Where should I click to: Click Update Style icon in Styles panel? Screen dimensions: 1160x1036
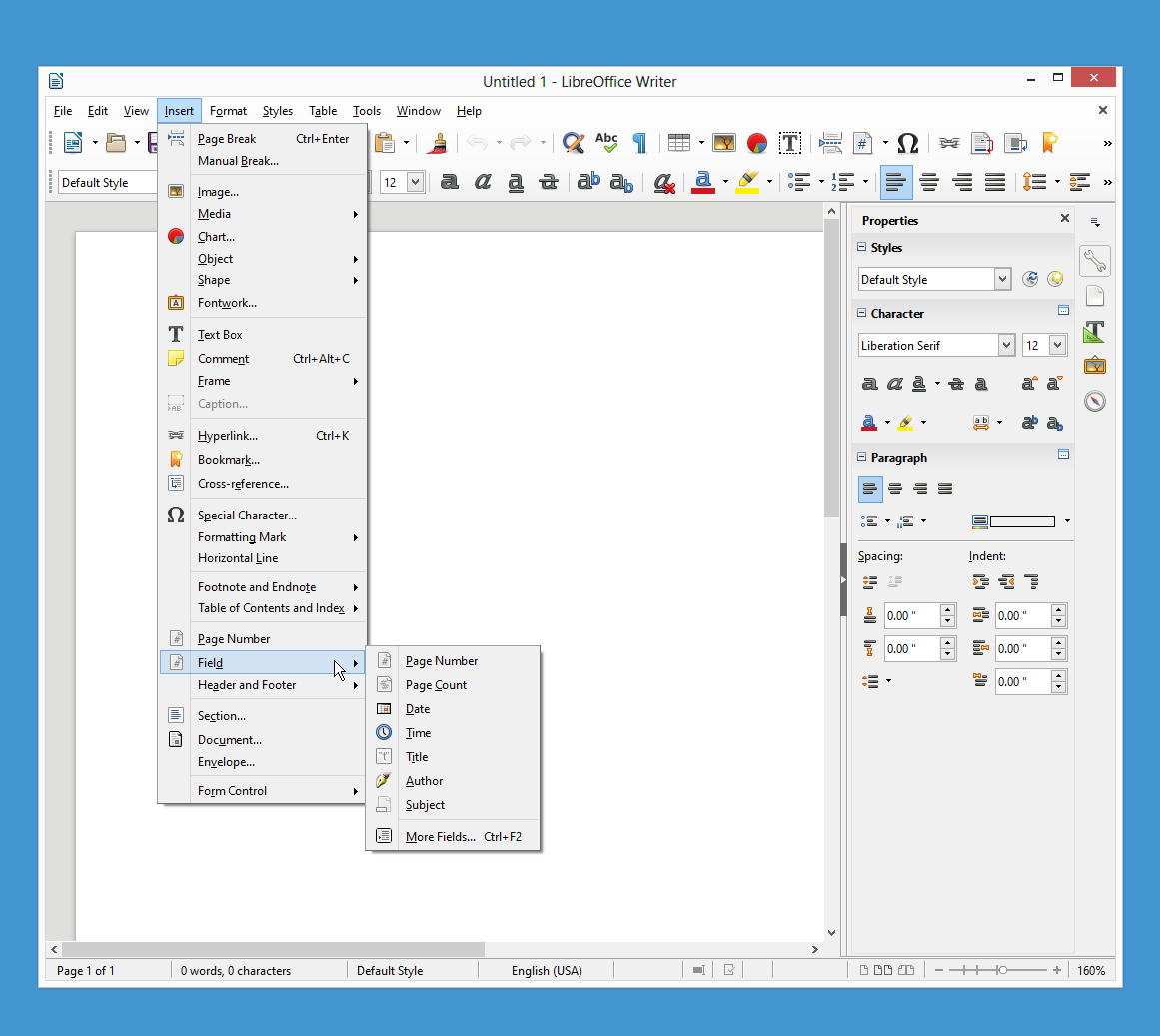(x=1030, y=279)
